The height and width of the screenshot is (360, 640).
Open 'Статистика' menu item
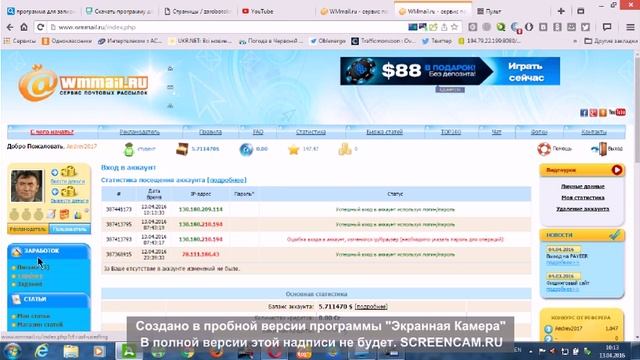(311, 132)
